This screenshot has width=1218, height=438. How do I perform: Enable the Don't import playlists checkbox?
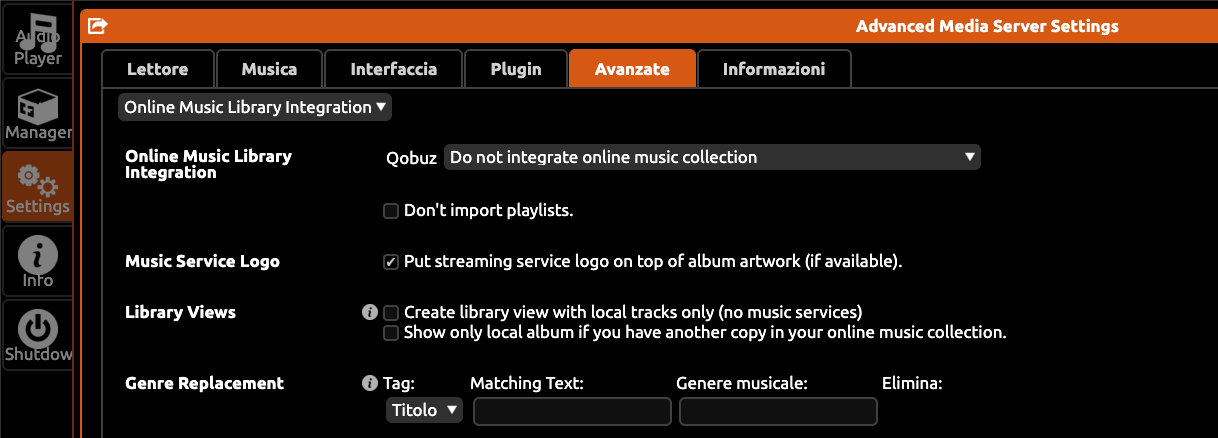[392, 211]
